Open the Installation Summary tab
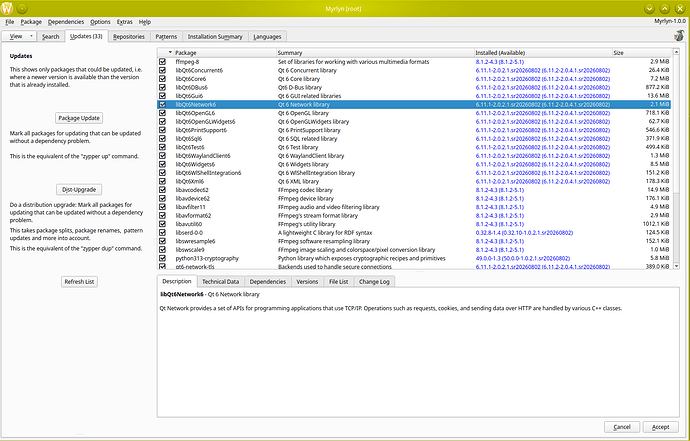This screenshot has height=441, width=690. coord(215,37)
